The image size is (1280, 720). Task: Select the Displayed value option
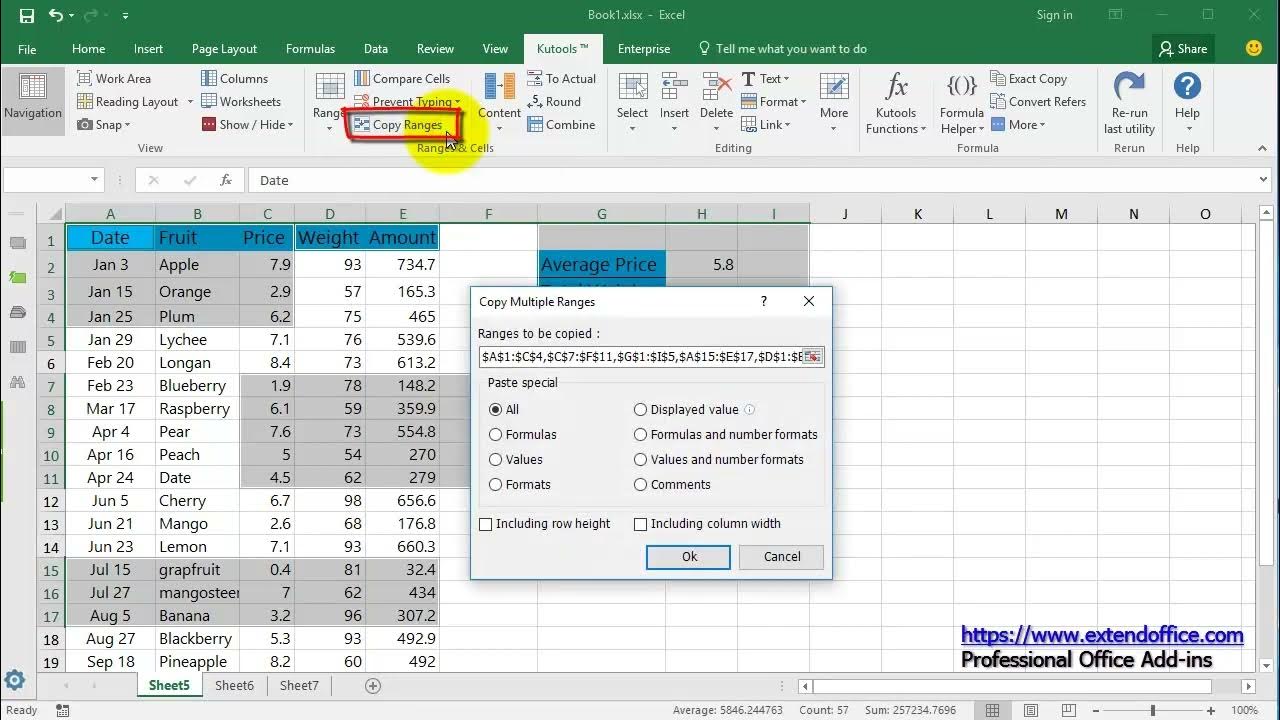pyautogui.click(x=686, y=409)
